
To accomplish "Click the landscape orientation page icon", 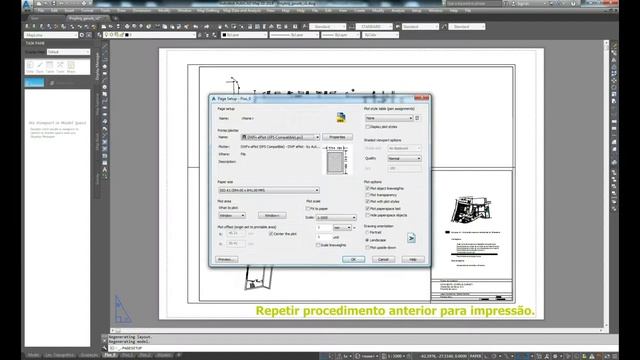I will coord(411,238).
